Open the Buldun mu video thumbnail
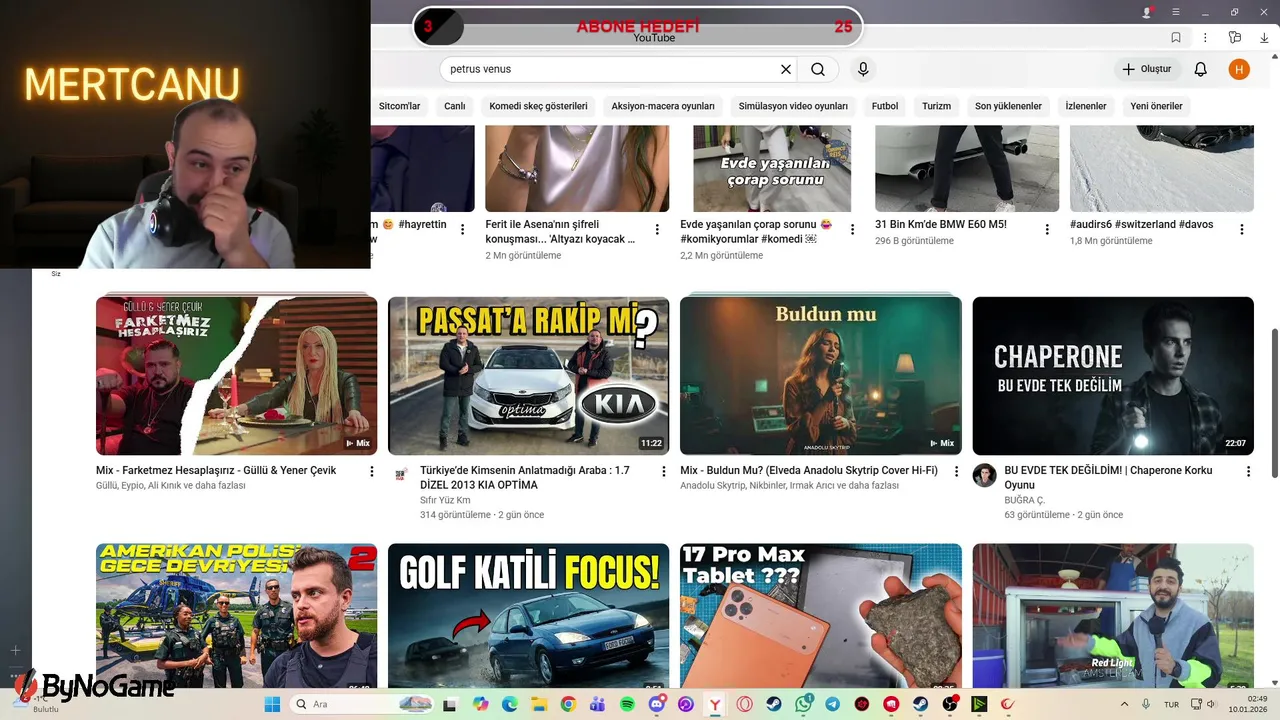1280x720 pixels. point(821,376)
